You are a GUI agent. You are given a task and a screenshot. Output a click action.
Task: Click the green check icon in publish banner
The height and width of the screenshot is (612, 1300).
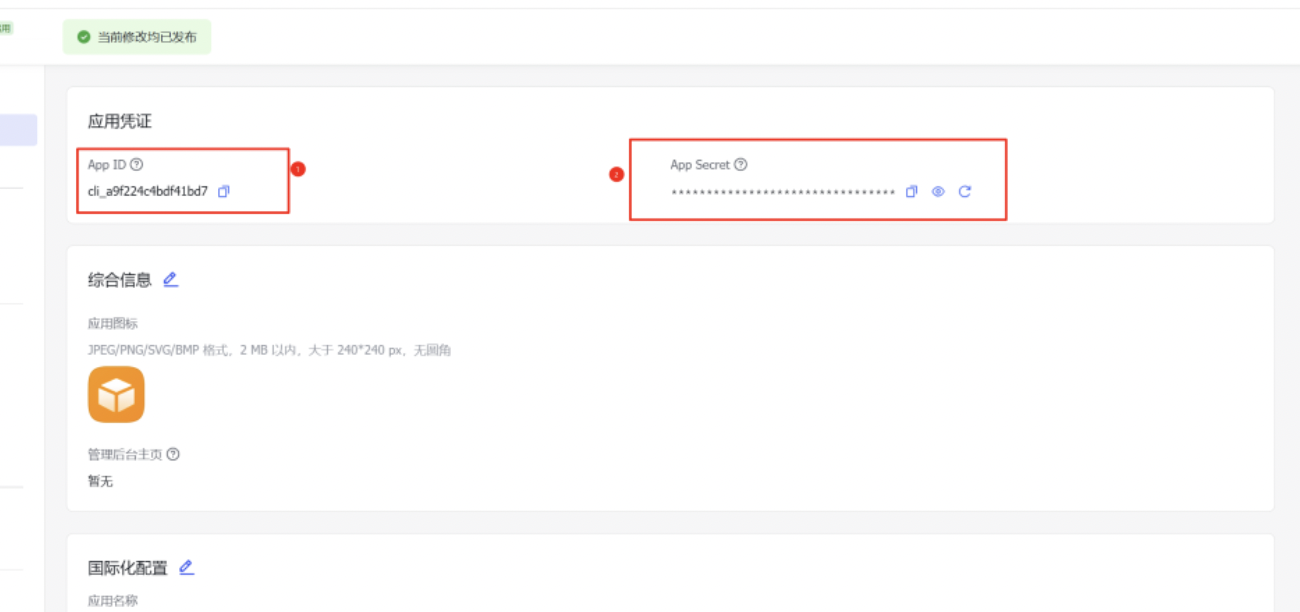84,37
